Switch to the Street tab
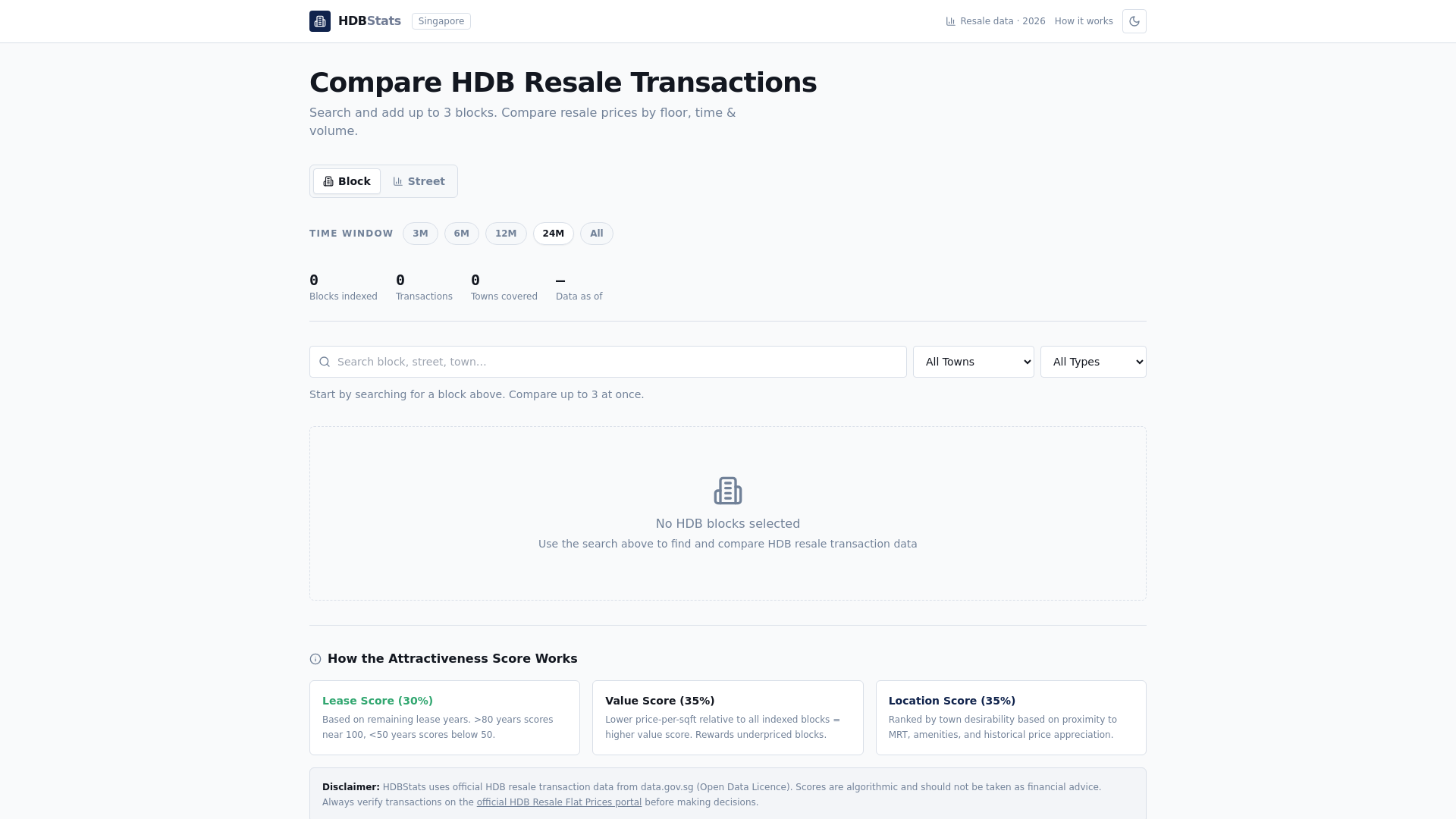Screen dimensions: 1456x819 click(419, 181)
